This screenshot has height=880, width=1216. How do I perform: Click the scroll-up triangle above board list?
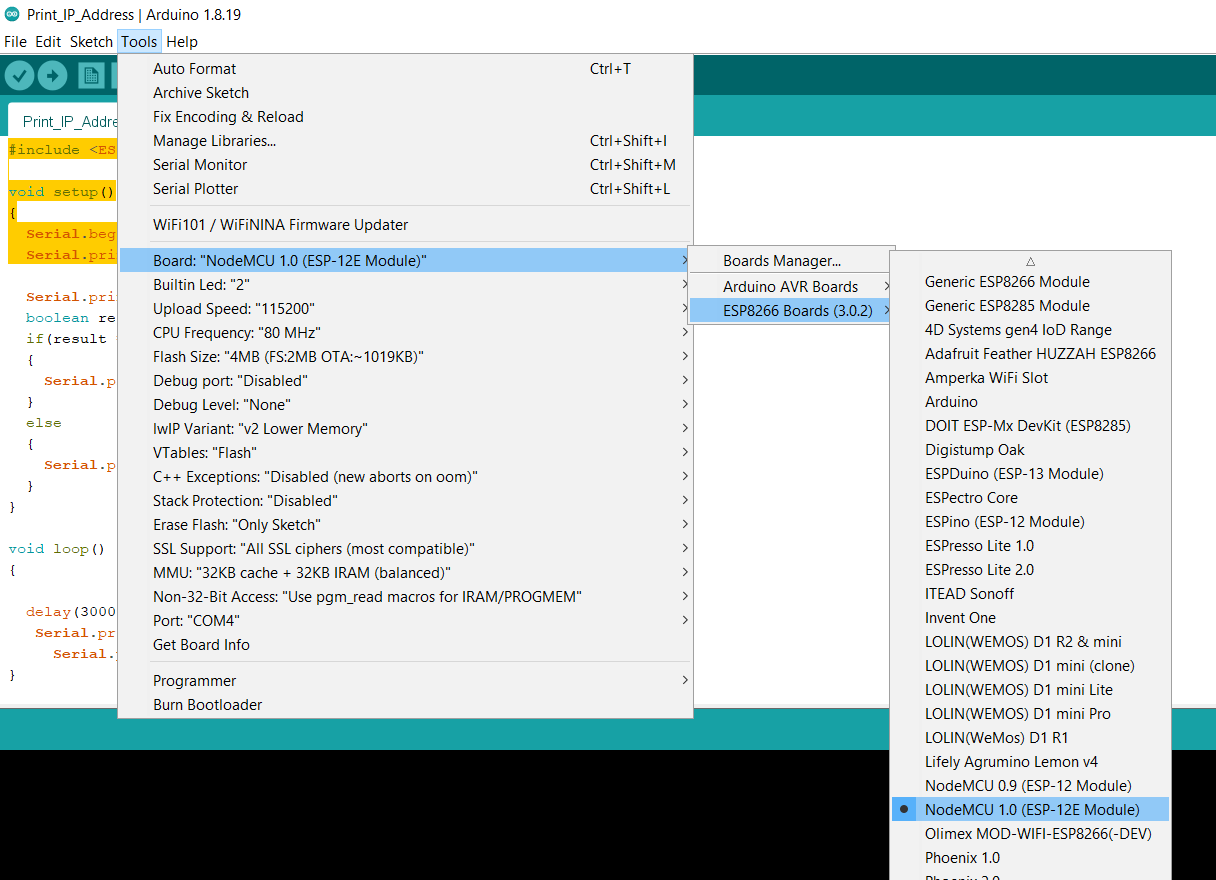[x=1030, y=261]
